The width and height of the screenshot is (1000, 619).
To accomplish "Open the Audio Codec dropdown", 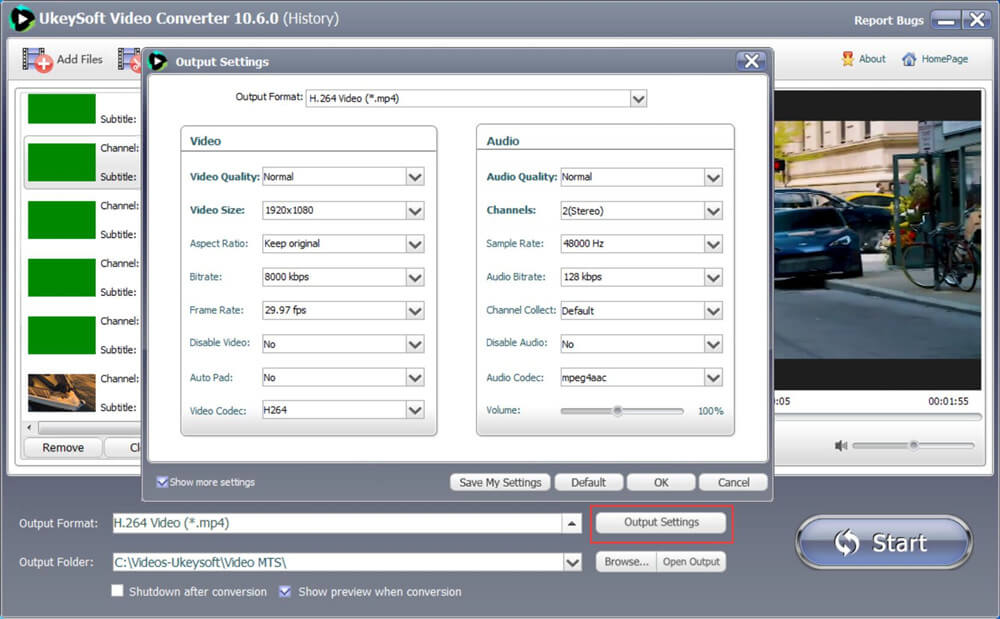I will tap(642, 377).
